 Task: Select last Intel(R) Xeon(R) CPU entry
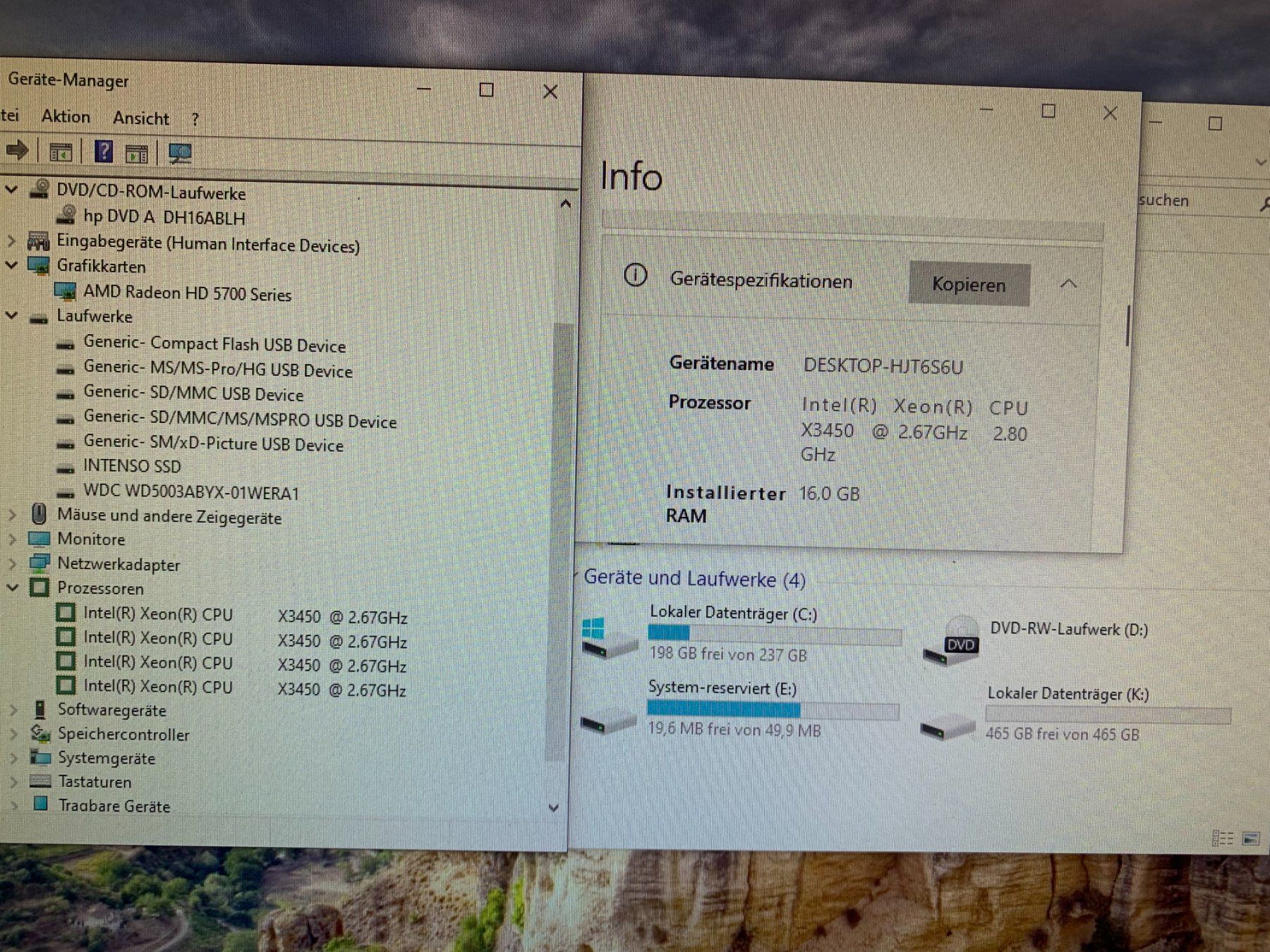pos(244,688)
